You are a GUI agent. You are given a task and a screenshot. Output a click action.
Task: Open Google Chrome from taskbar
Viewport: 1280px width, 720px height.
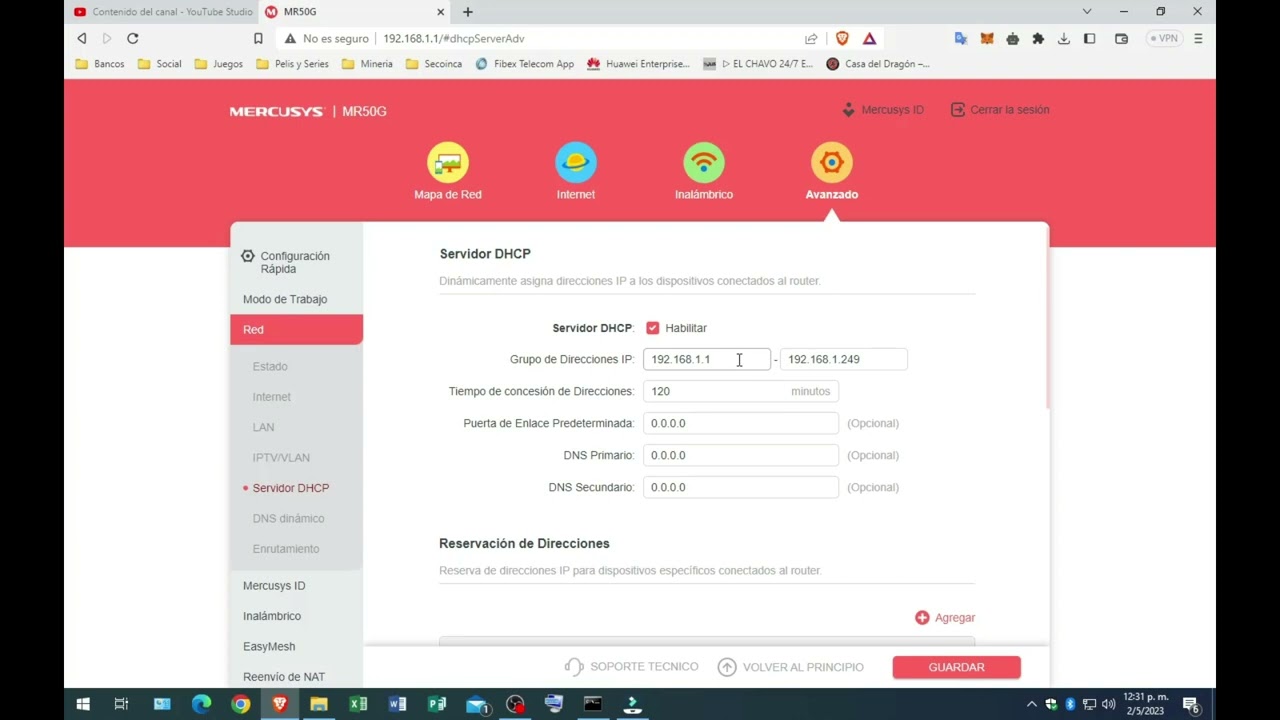click(x=240, y=704)
